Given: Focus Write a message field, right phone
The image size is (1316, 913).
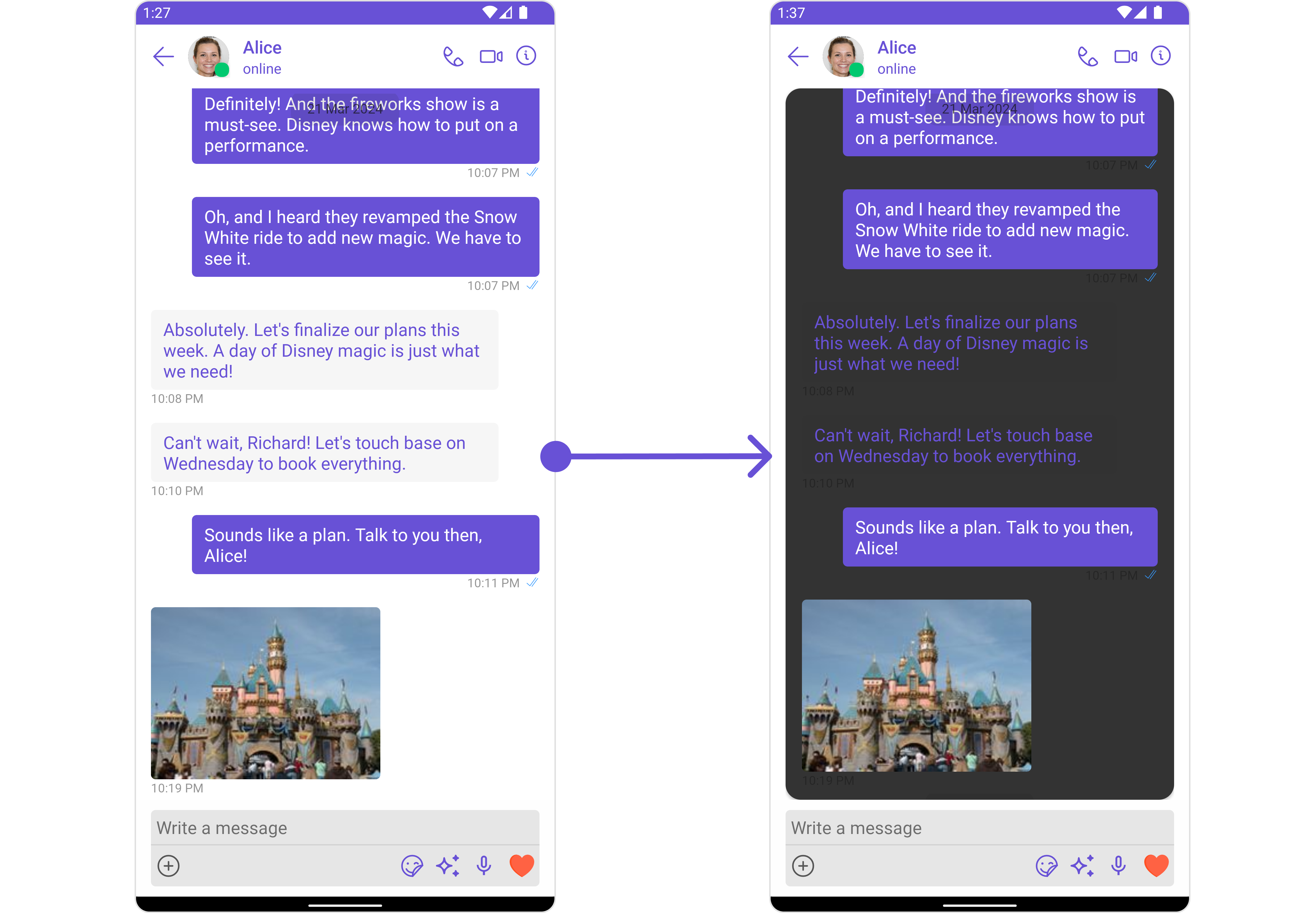Looking at the screenshot, I should [979, 827].
